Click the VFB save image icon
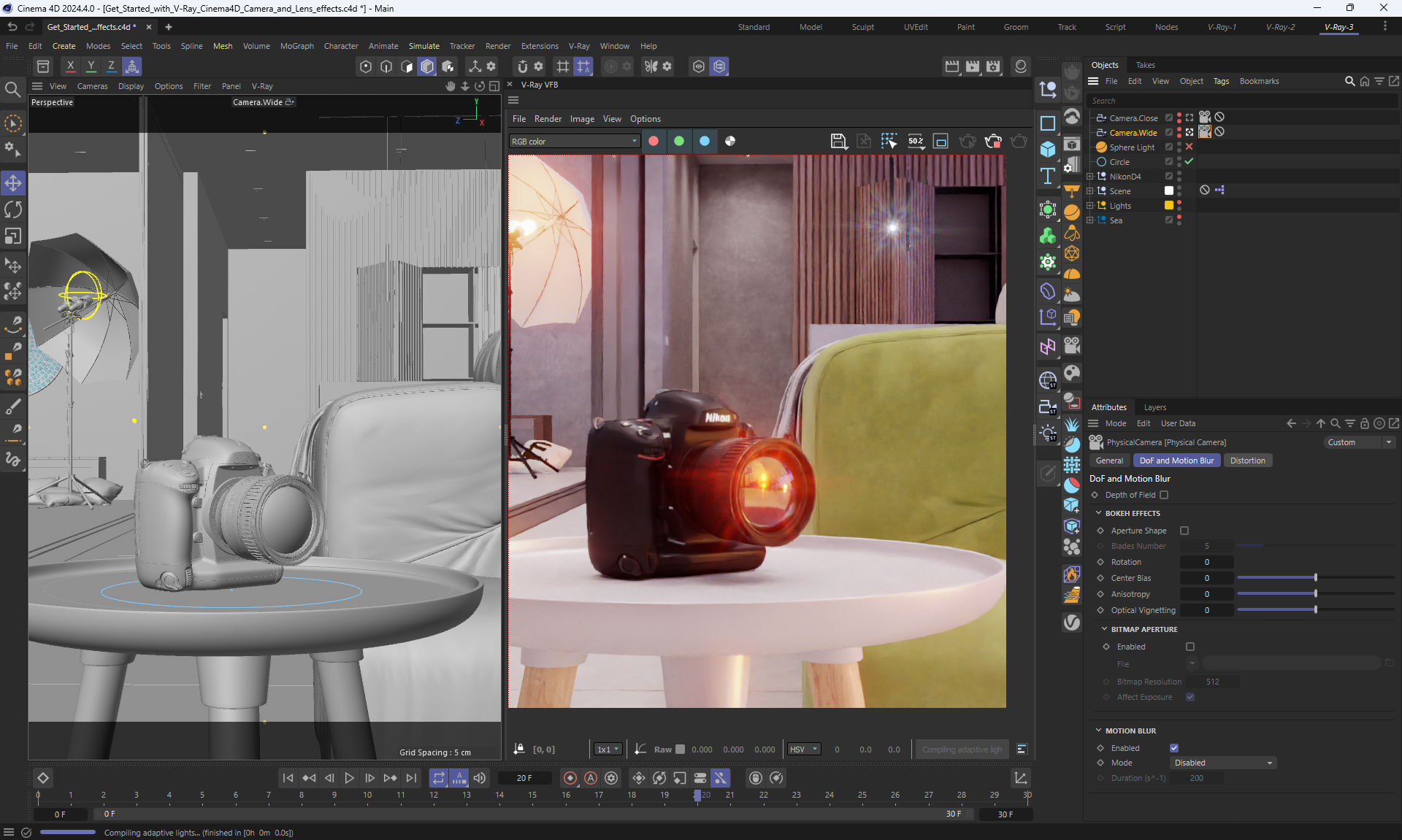The image size is (1402, 840). (x=838, y=141)
